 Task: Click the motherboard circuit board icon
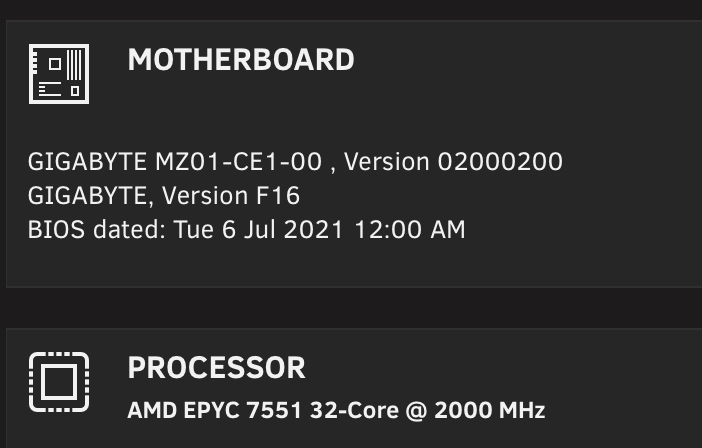tap(59, 74)
